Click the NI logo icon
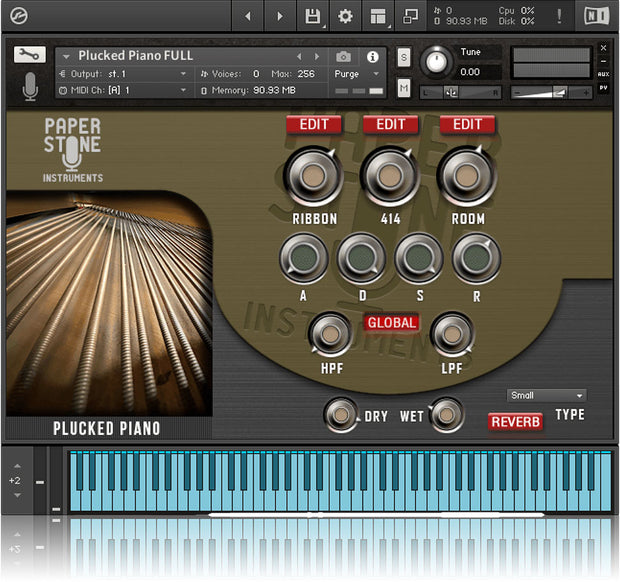This screenshot has width=620, height=582. click(x=596, y=16)
